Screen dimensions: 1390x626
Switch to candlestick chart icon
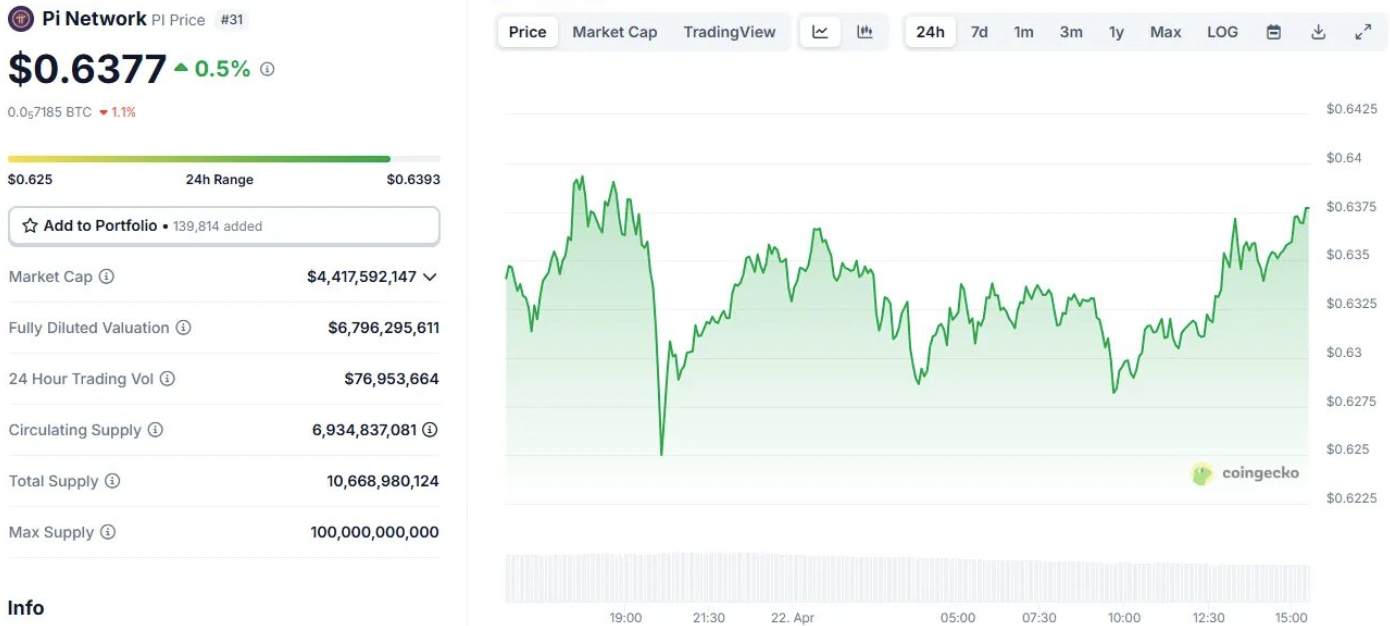coord(865,32)
